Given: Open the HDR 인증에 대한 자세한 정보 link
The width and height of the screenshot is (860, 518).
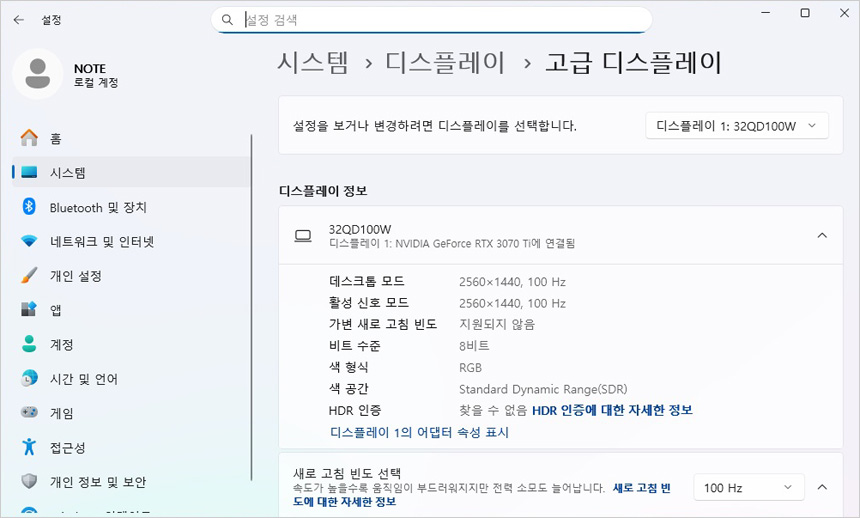Looking at the screenshot, I should 612,410.
